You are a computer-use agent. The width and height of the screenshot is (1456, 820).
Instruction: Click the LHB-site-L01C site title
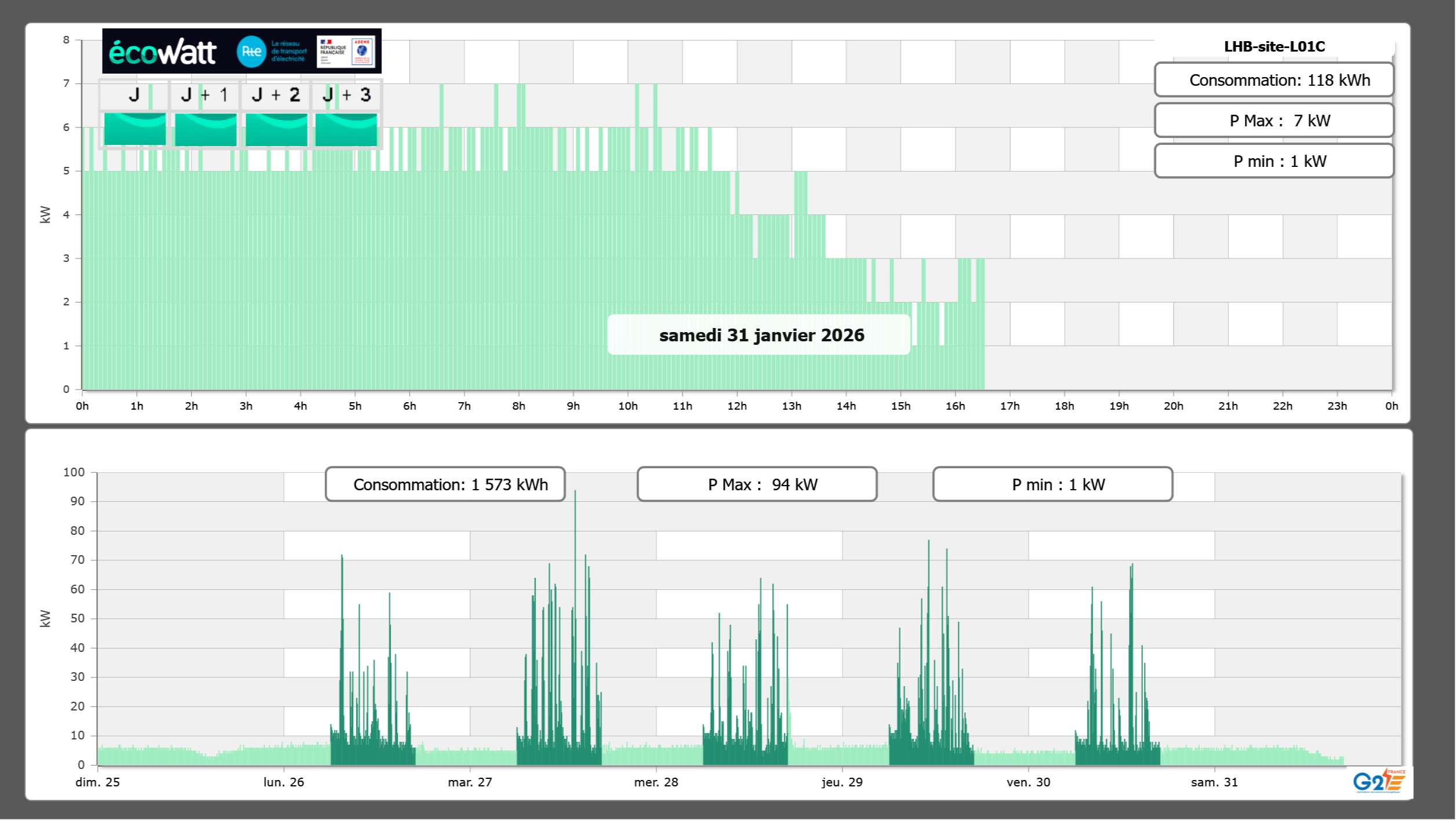point(1274,47)
